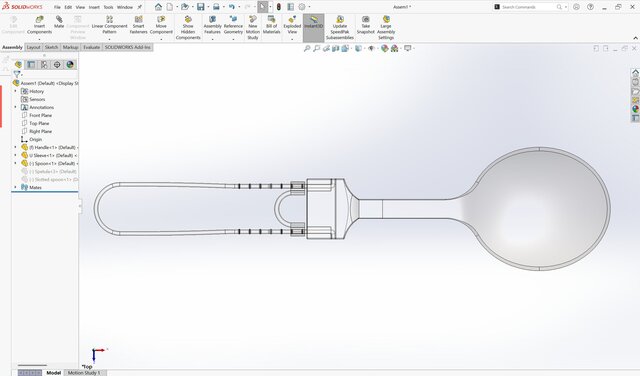The height and width of the screenshot is (376, 640).
Task: Click Update SpeedPak Subassemblies
Action: pos(340,28)
